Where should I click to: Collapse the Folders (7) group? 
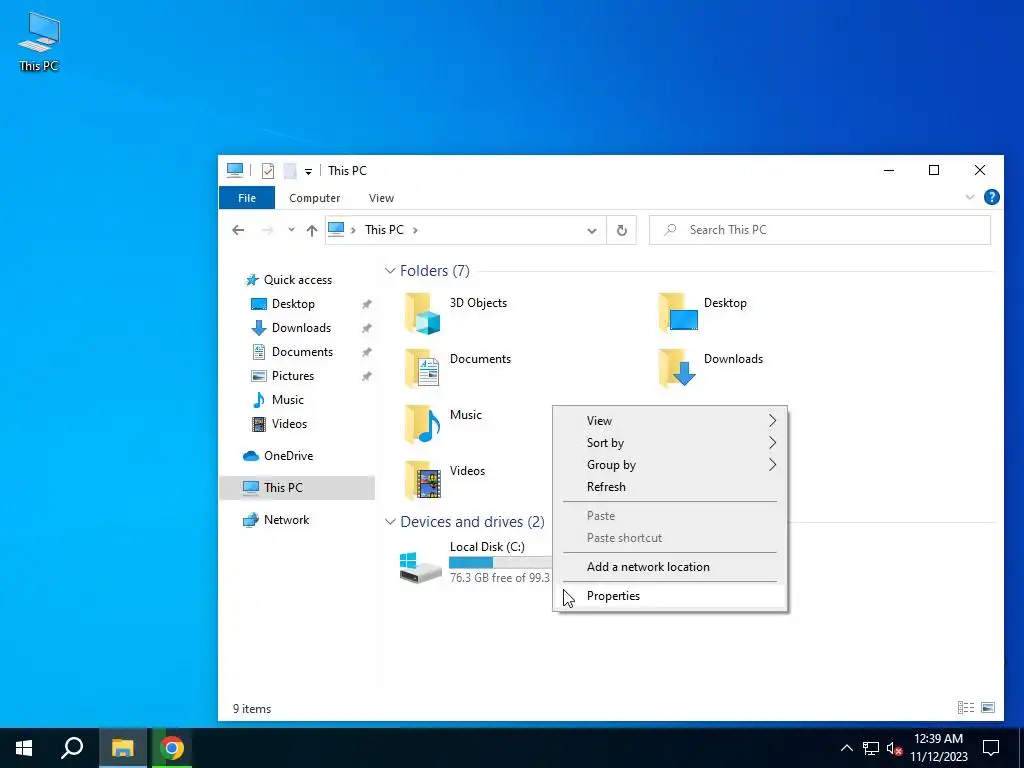390,270
